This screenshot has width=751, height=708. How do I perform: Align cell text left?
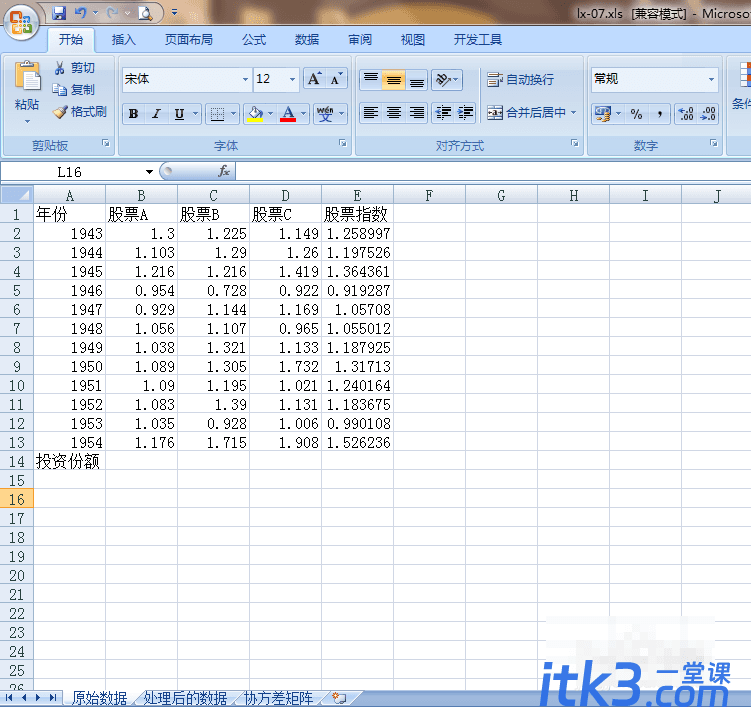(371, 113)
